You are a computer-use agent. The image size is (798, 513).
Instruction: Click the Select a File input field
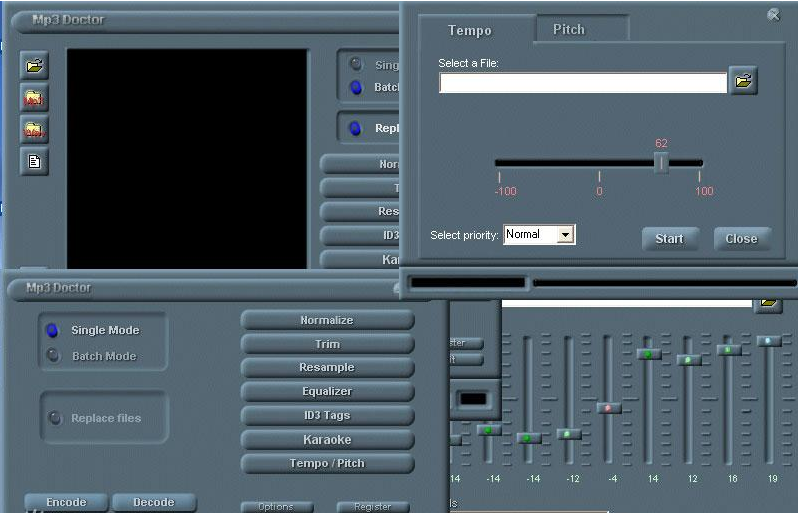coord(583,83)
